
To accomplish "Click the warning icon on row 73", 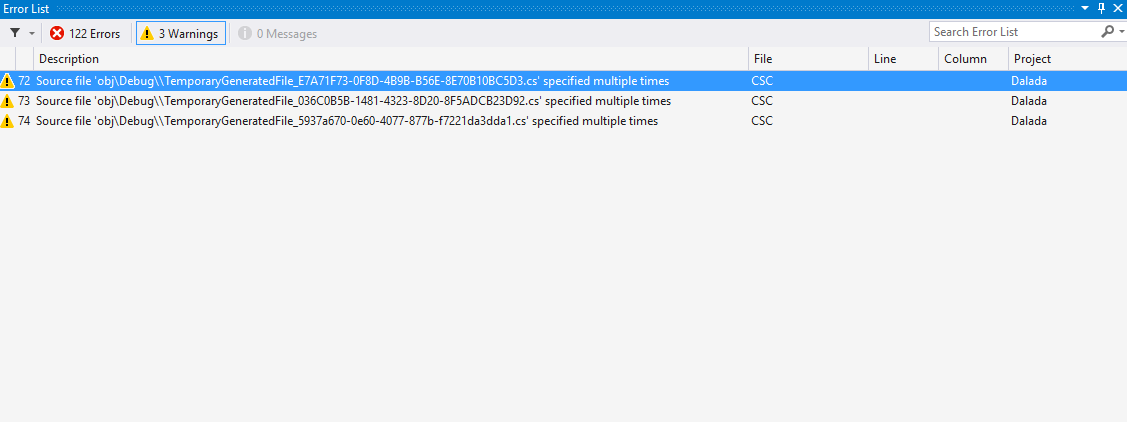I will tap(8, 101).
